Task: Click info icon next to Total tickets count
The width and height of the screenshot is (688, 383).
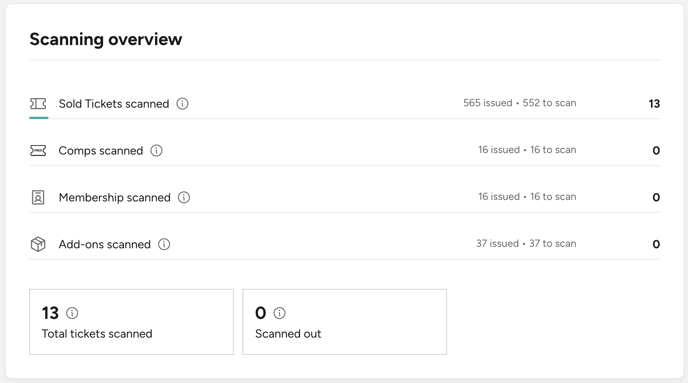Action: click(72, 313)
